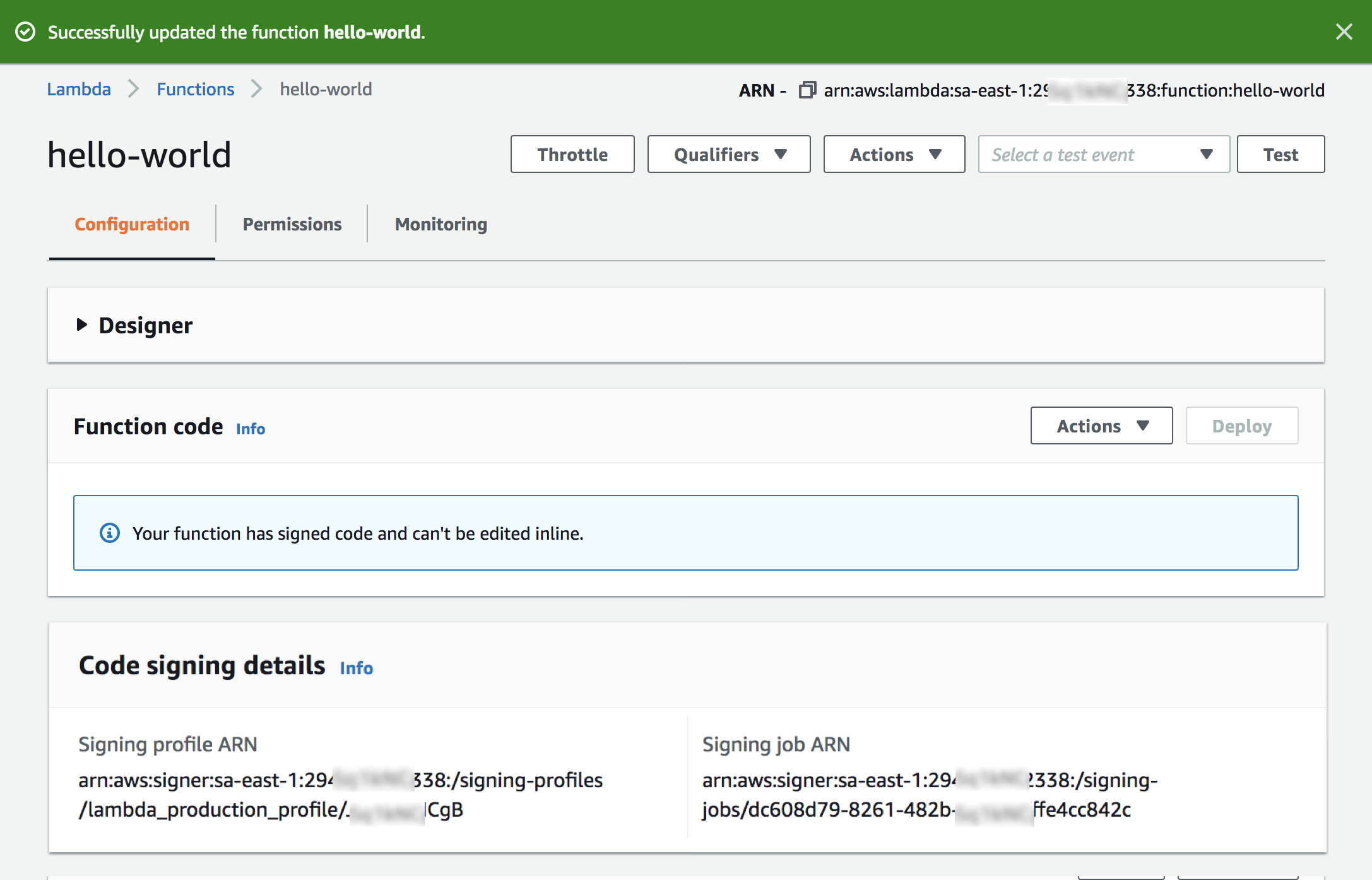Open Select a test event dropdown
Image resolution: width=1372 pixels, height=880 pixels.
pos(1103,154)
